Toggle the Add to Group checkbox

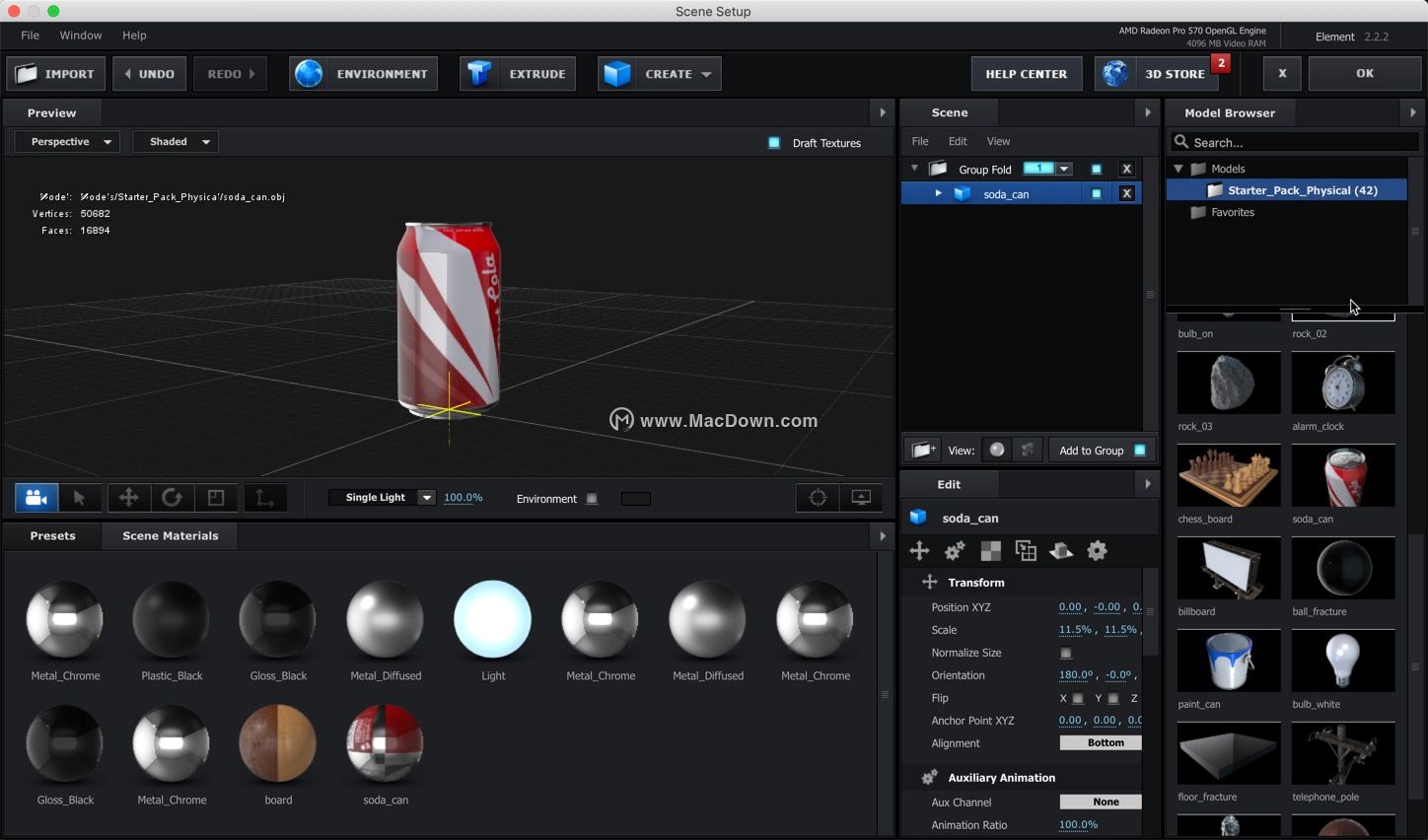[x=1140, y=451]
